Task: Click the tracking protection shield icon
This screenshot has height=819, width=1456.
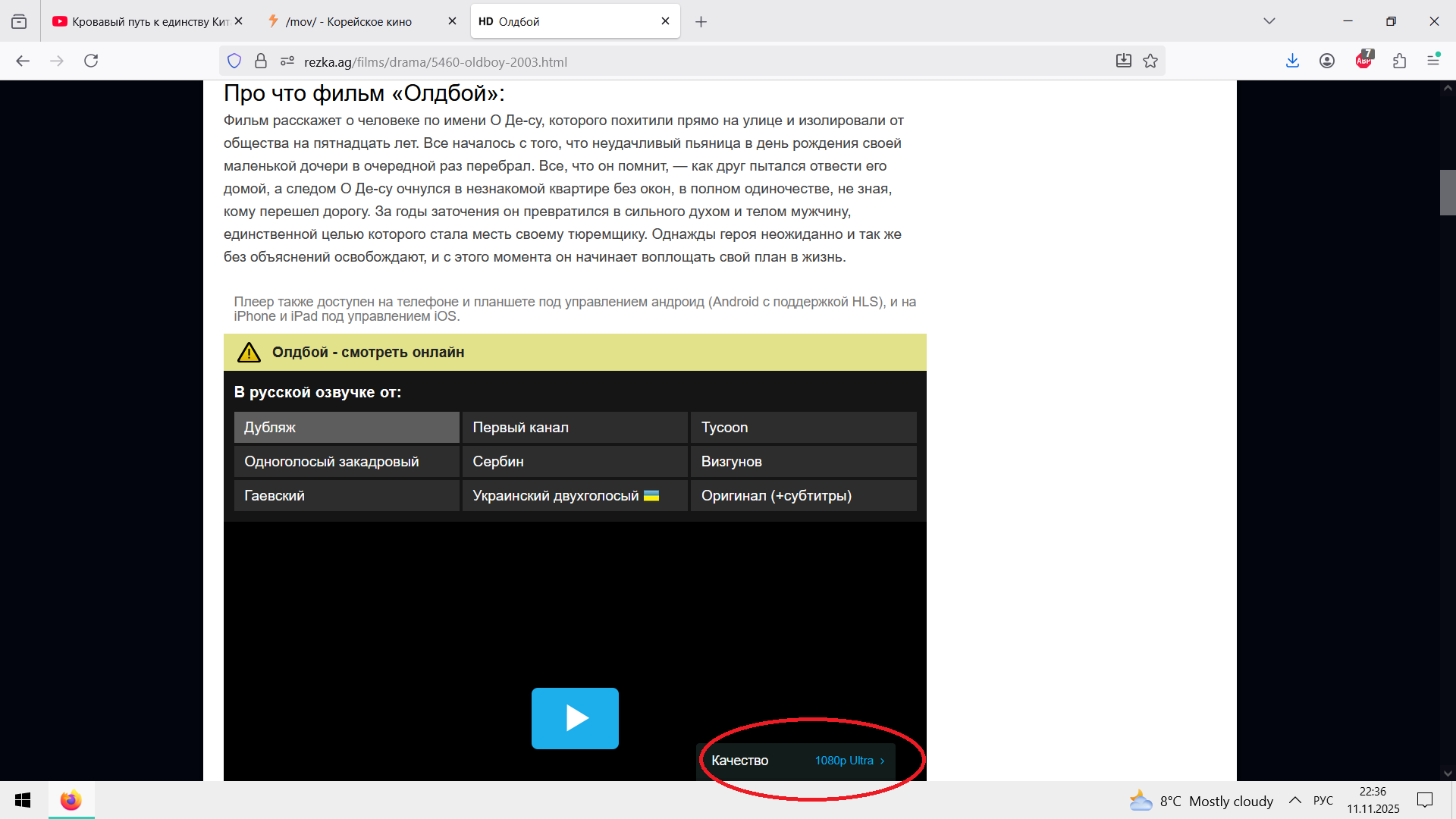Action: [x=234, y=61]
